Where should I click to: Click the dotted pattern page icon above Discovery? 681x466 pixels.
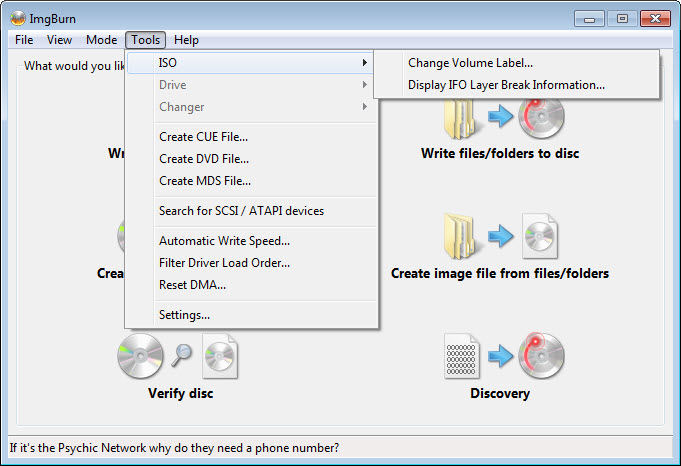(462, 356)
